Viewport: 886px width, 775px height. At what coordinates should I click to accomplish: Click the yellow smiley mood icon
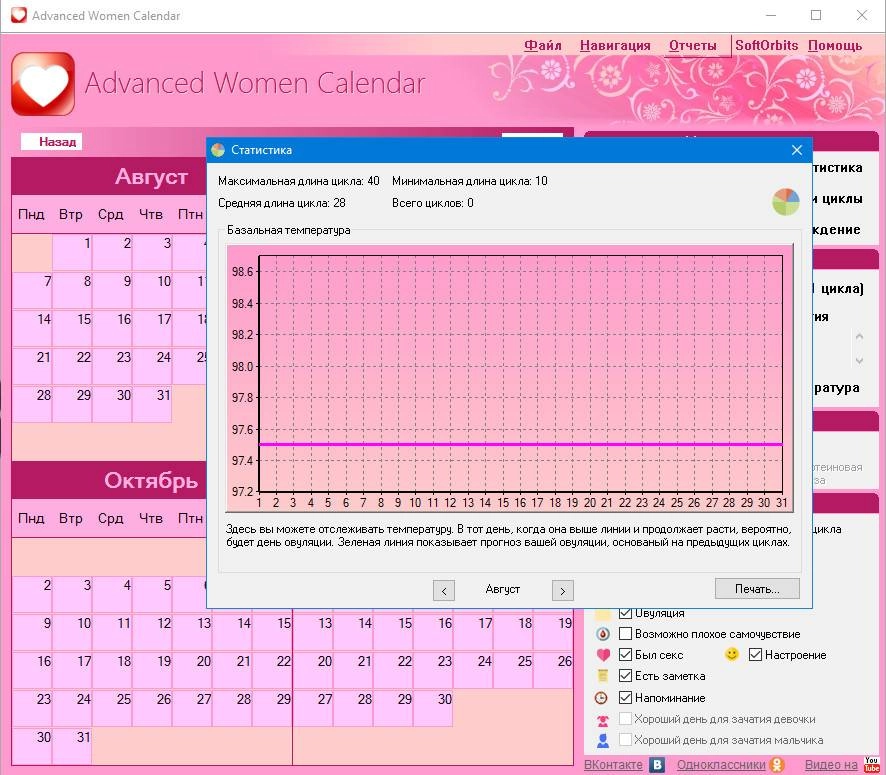[732, 654]
